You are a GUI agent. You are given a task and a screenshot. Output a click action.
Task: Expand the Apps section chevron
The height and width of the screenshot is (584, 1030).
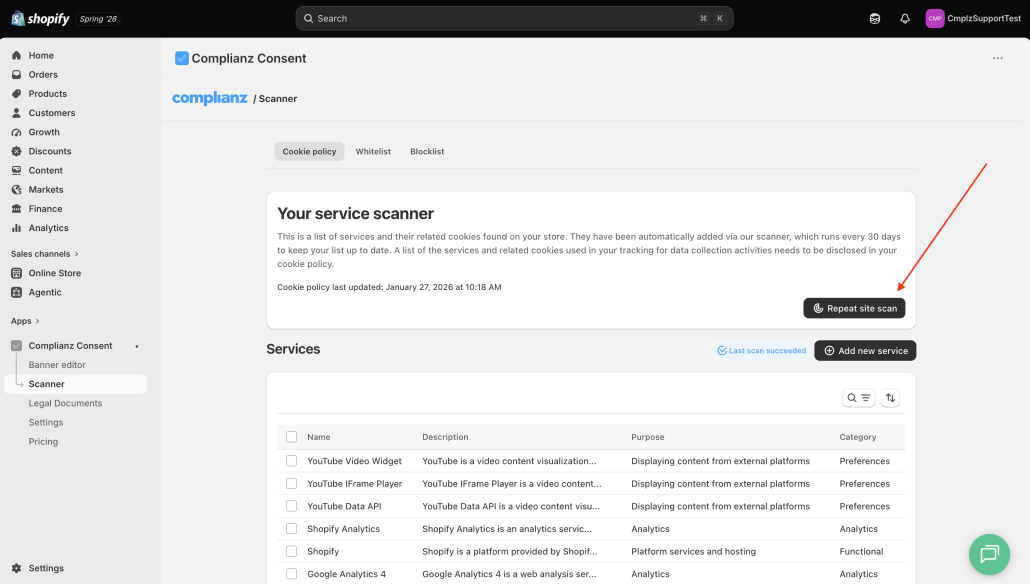click(x=37, y=321)
